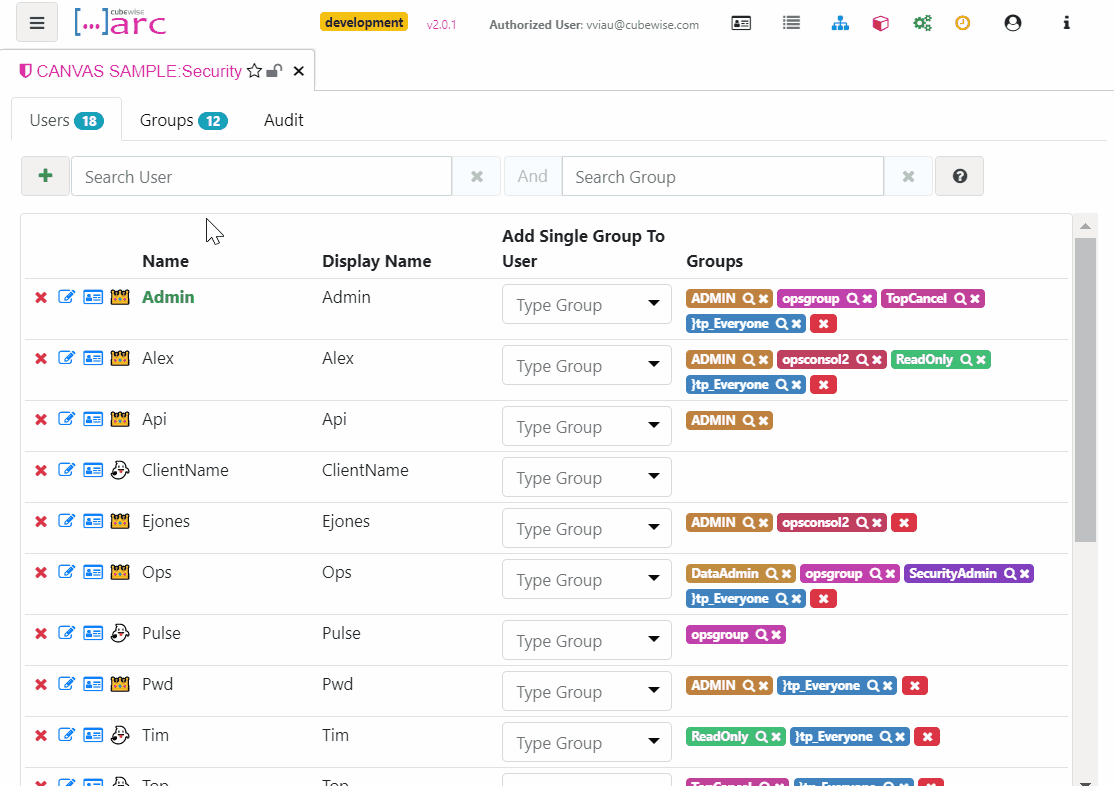Click the green plus add user button
Screen dimensions: 1114x786
45,176
